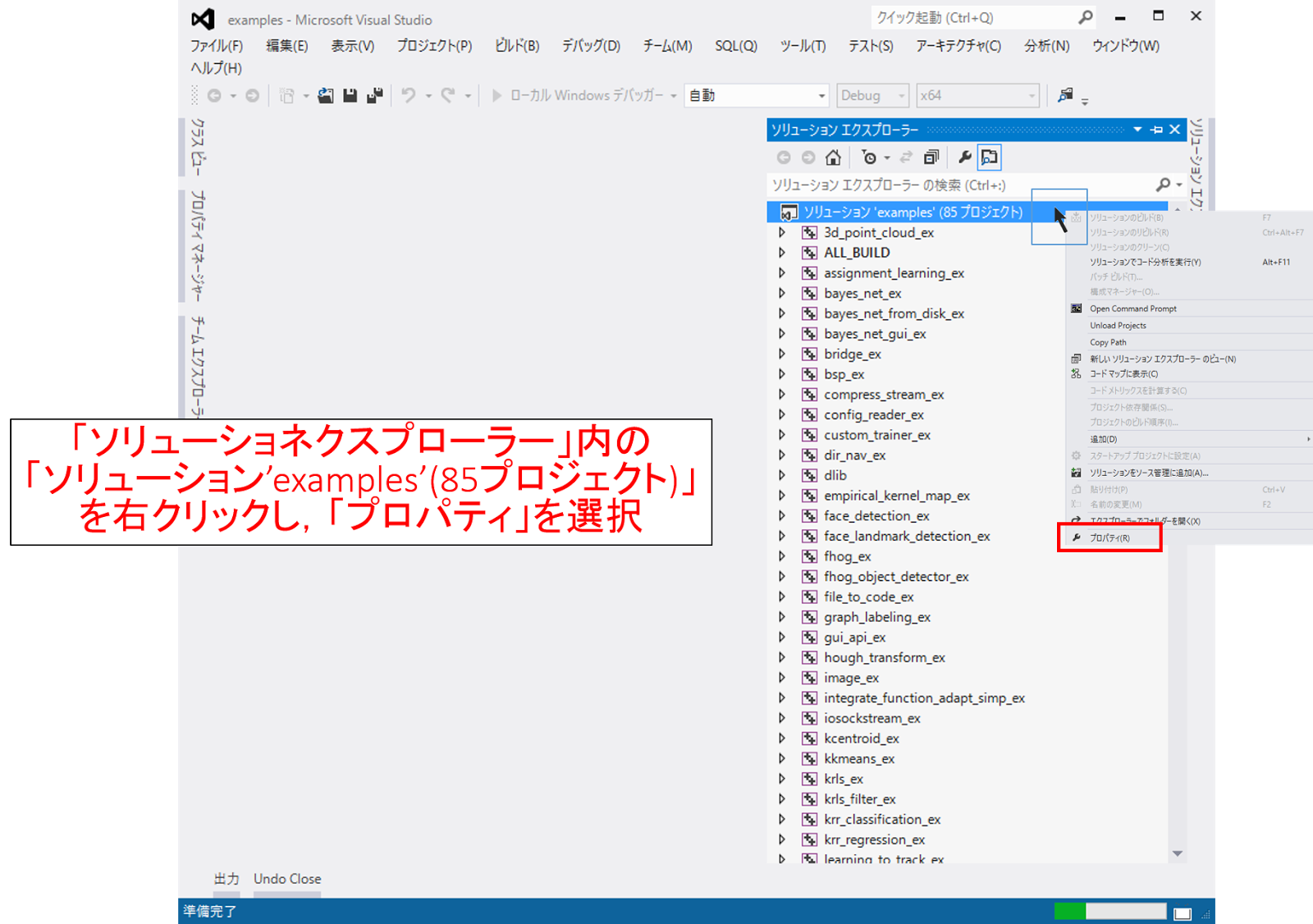Choose Open Command Prompt from context menu
This screenshot has width=1313, height=924.
tap(1133, 309)
